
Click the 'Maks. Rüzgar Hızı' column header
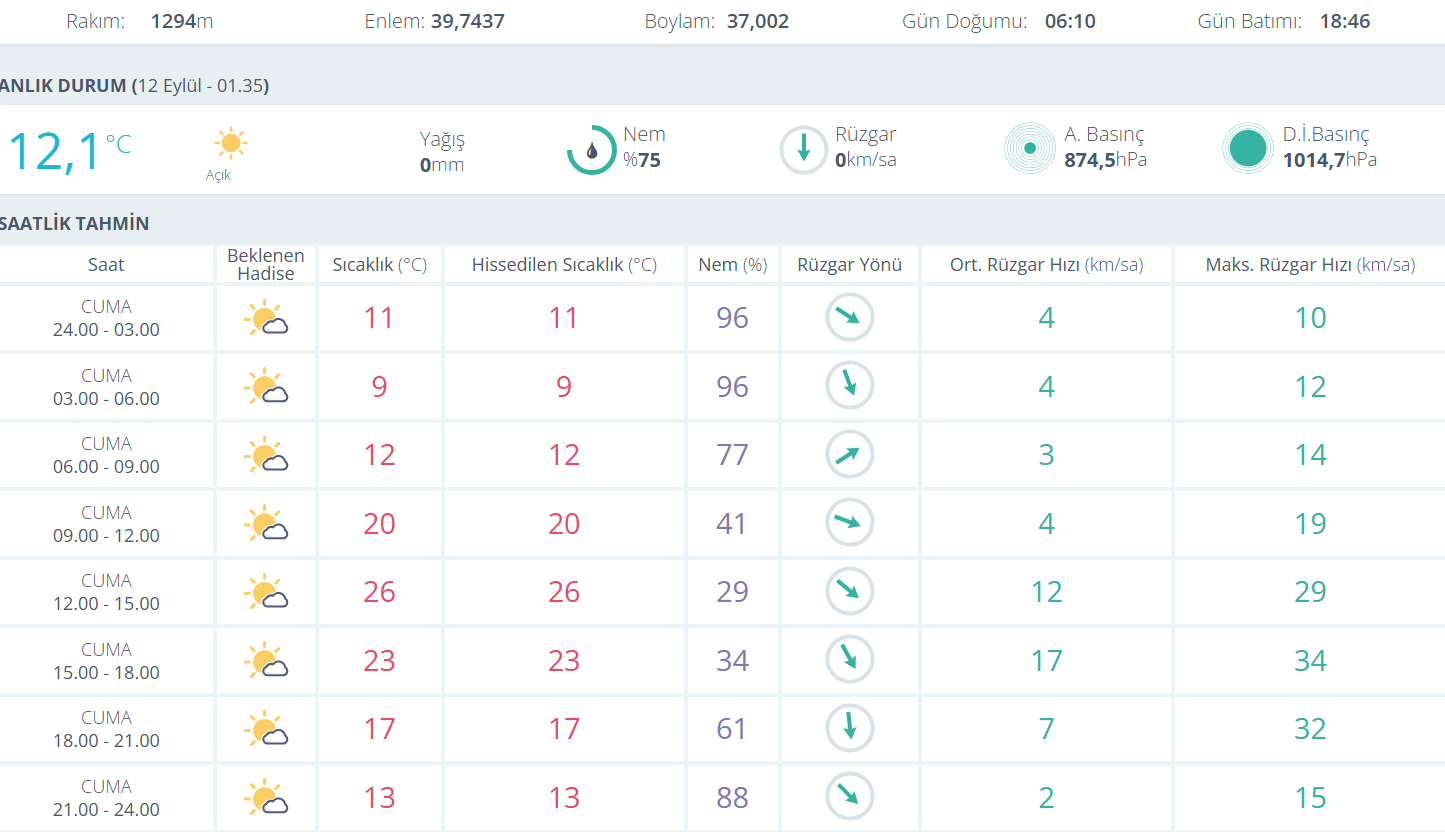pyautogui.click(x=1310, y=265)
